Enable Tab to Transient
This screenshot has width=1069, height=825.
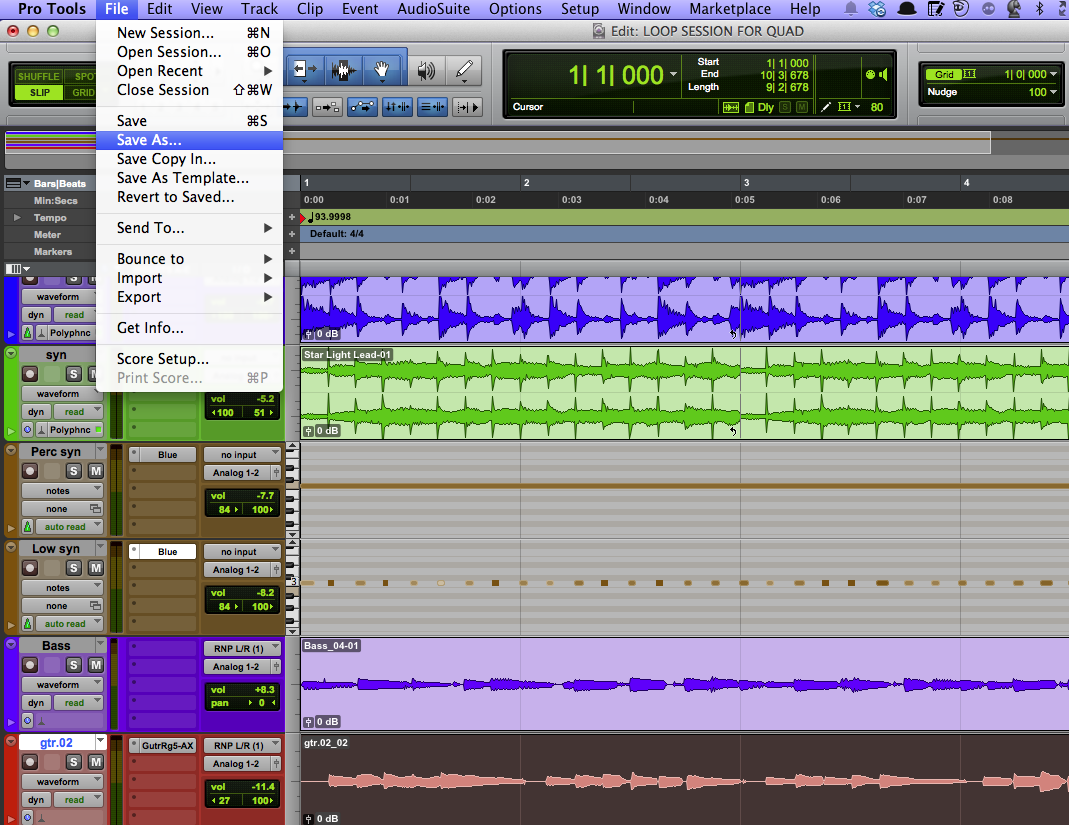point(297,107)
